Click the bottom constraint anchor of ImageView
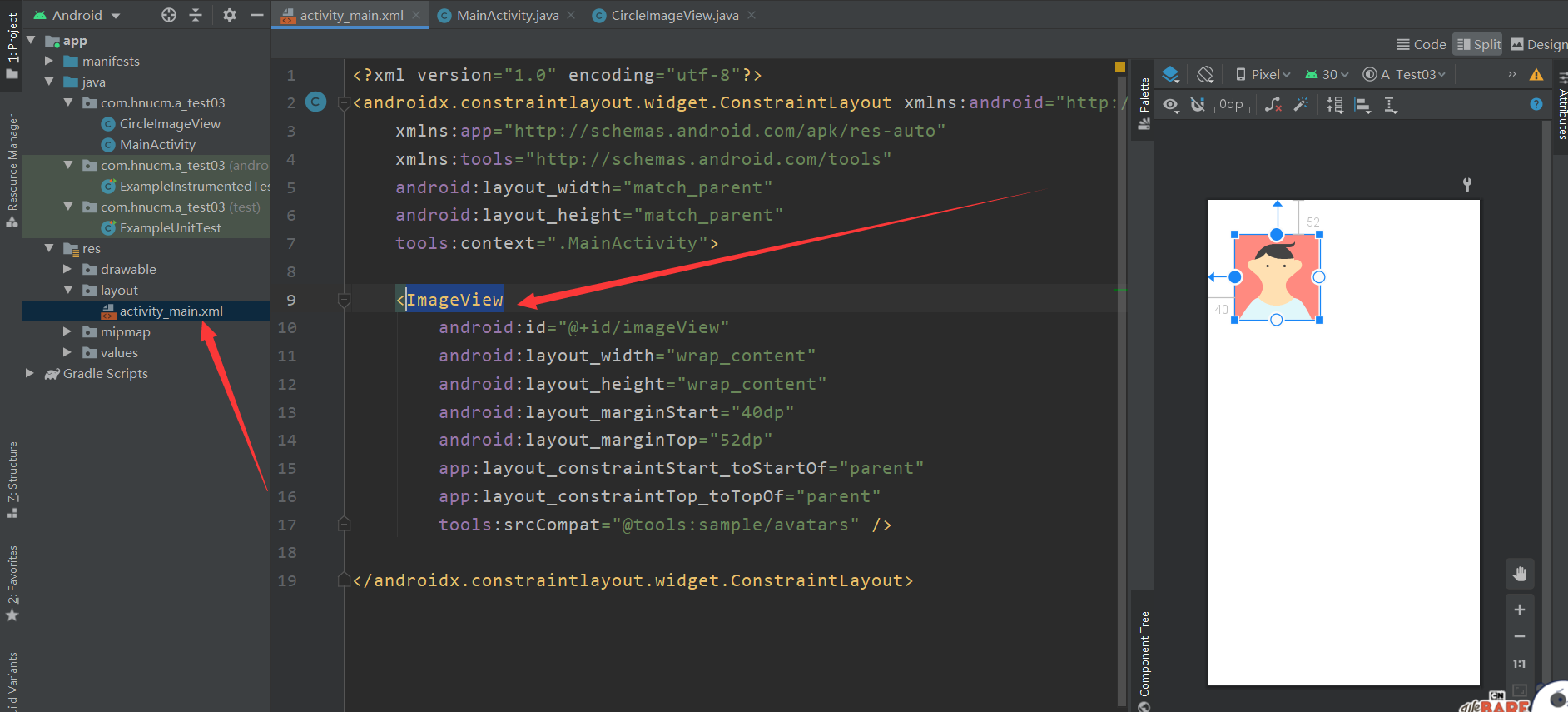 click(x=1276, y=320)
